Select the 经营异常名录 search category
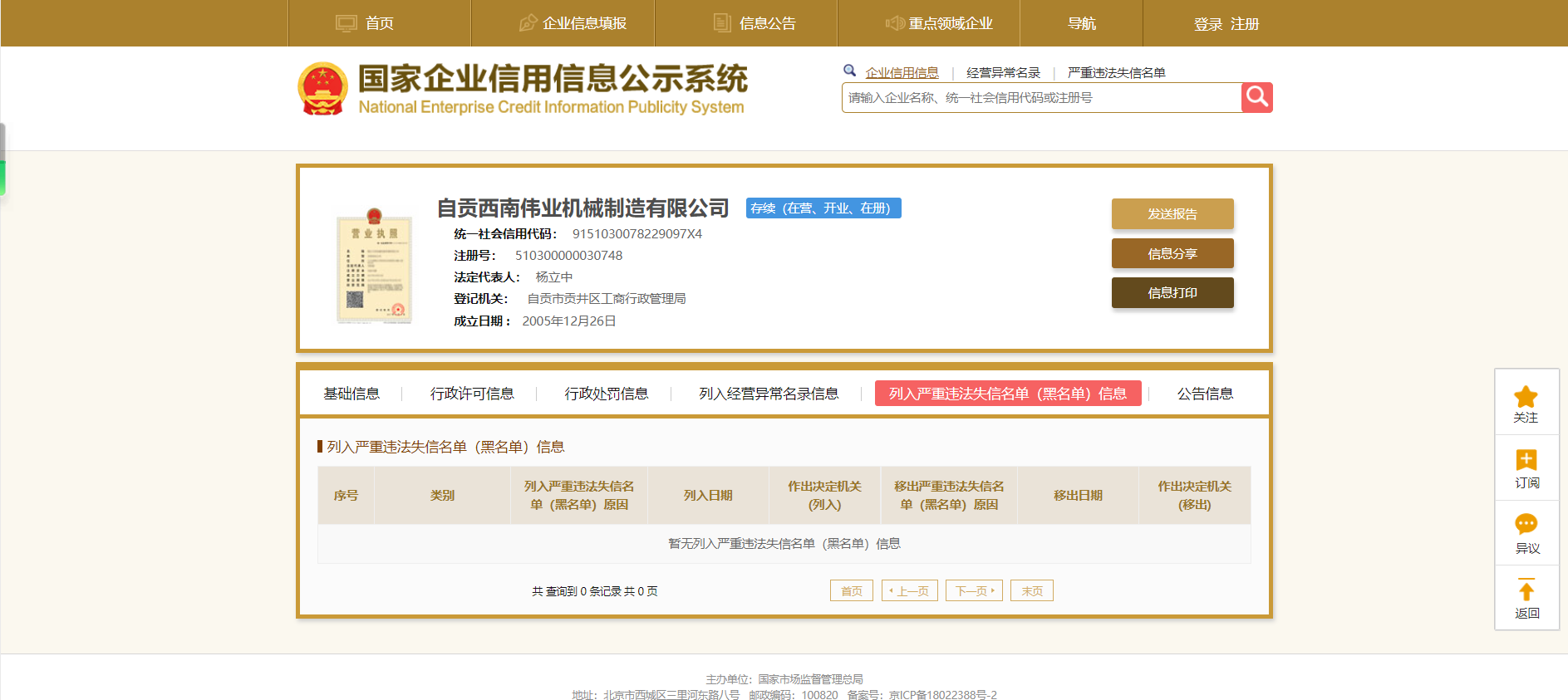The image size is (1568, 700). (1003, 72)
